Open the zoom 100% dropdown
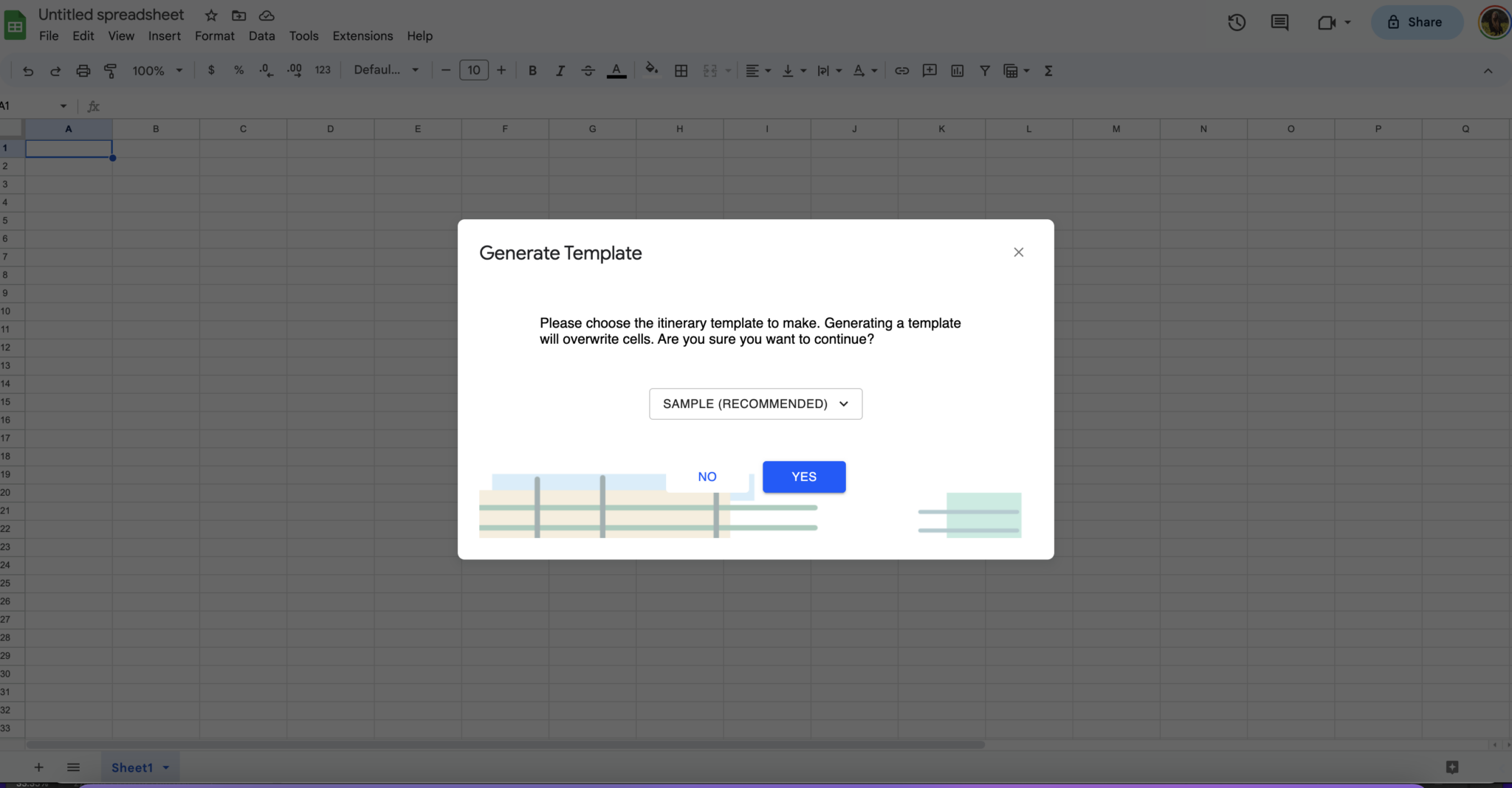 pyautogui.click(x=157, y=71)
